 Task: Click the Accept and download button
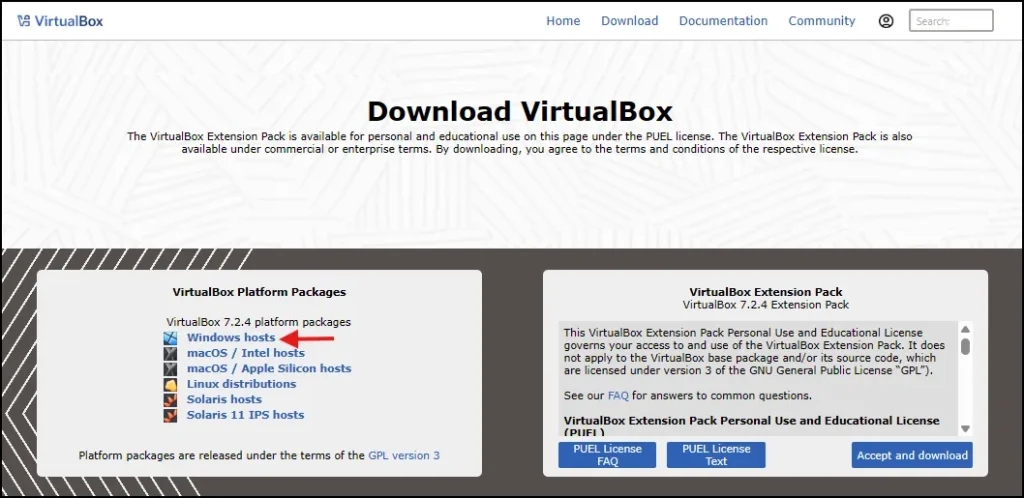pos(912,455)
